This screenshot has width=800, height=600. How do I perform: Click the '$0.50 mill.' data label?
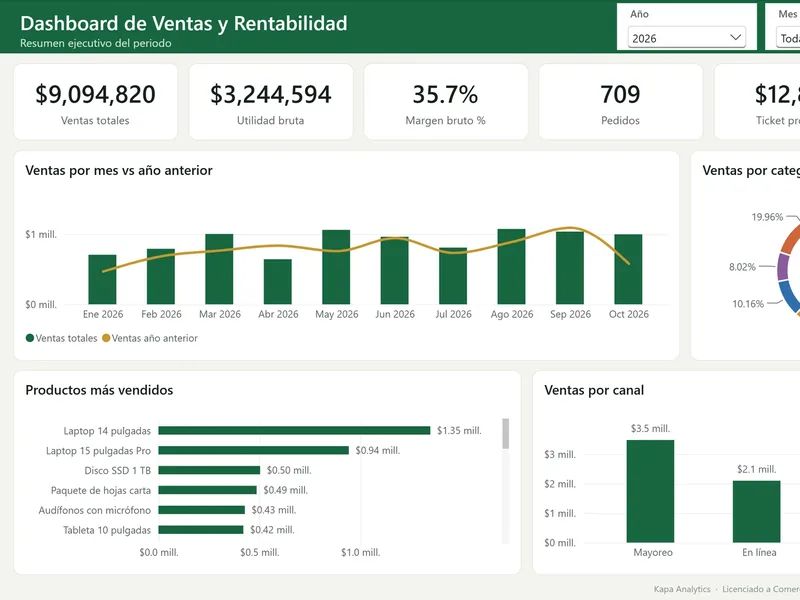point(289,470)
